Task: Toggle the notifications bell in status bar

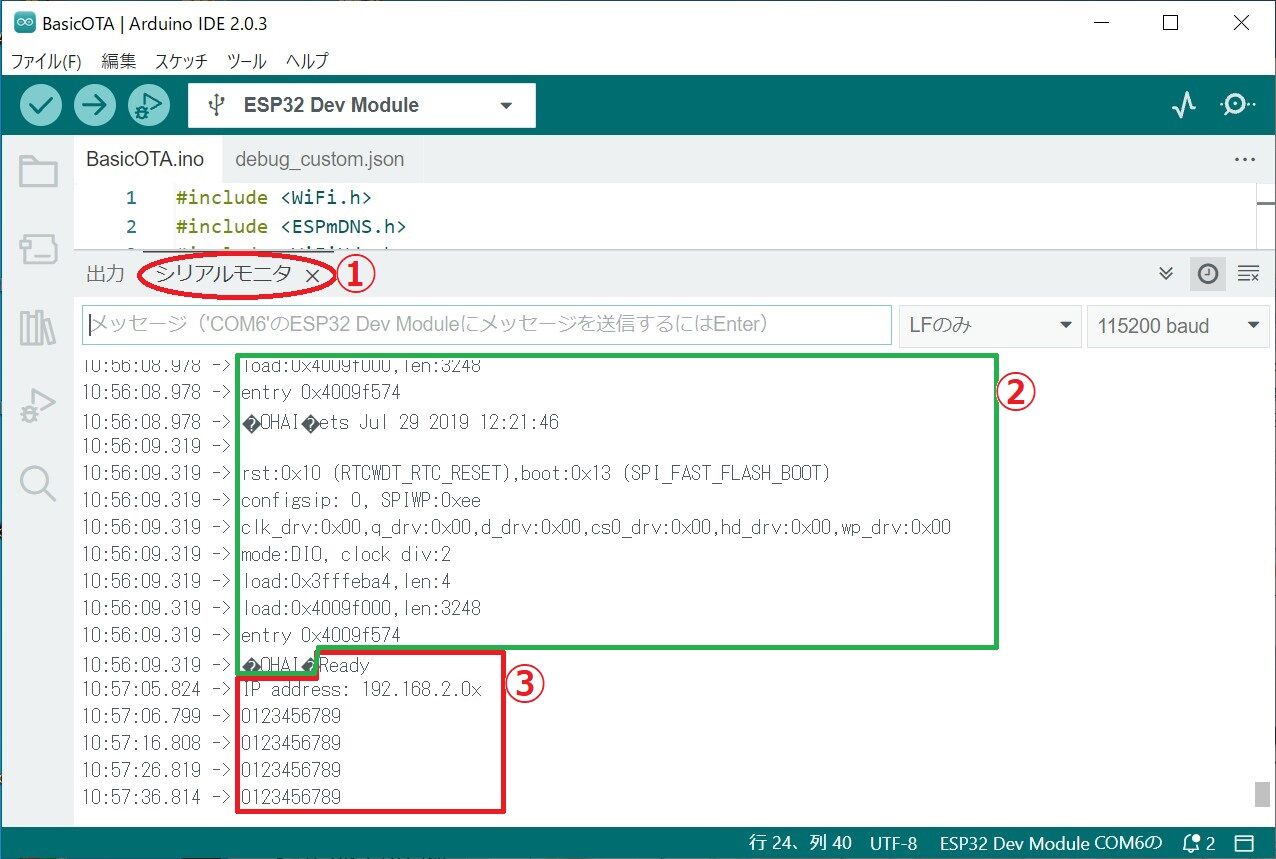Action: (1190, 843)
